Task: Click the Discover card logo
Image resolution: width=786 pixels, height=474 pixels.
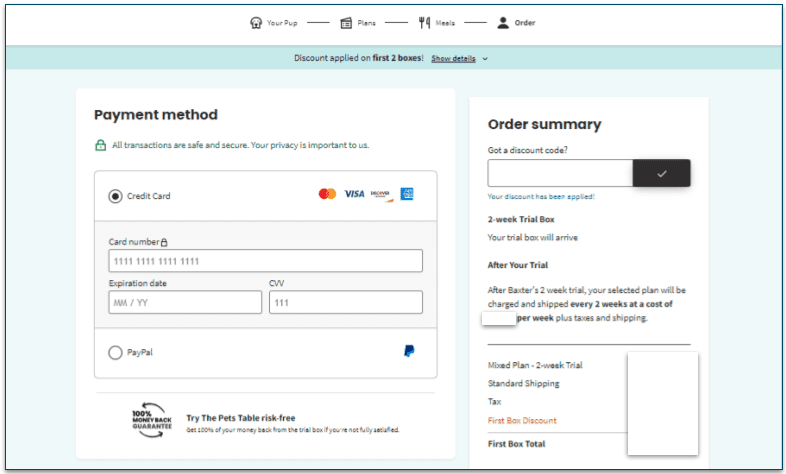Action: click(381, 195)
